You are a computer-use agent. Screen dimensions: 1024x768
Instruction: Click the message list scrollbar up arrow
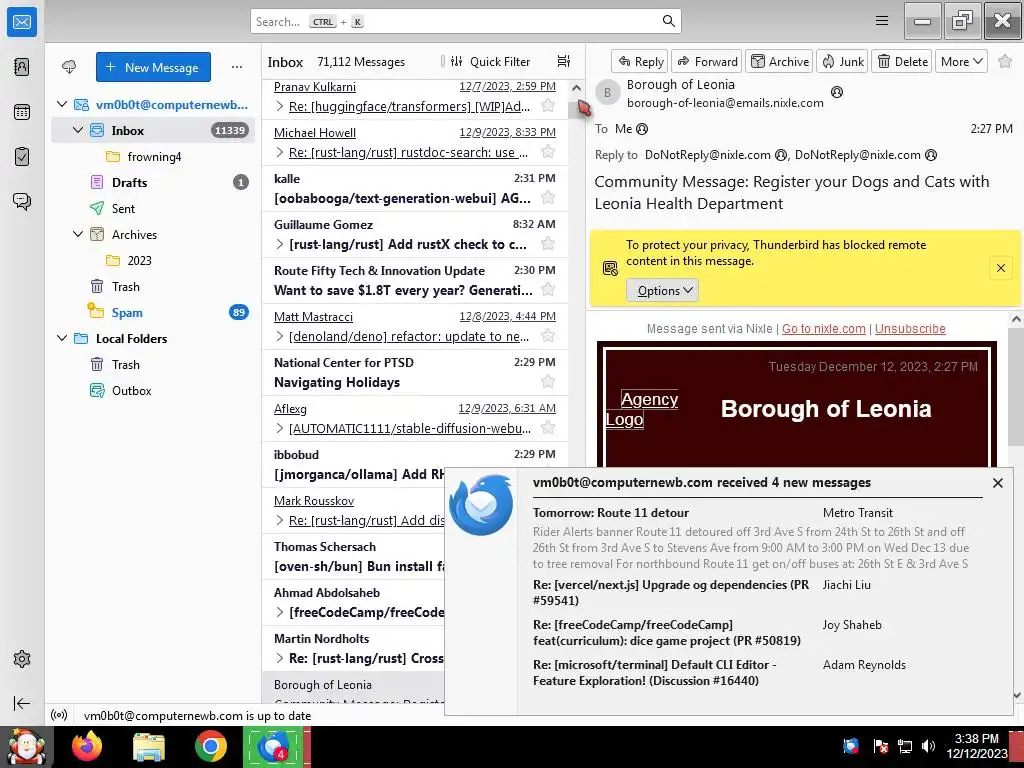point(576,88)
